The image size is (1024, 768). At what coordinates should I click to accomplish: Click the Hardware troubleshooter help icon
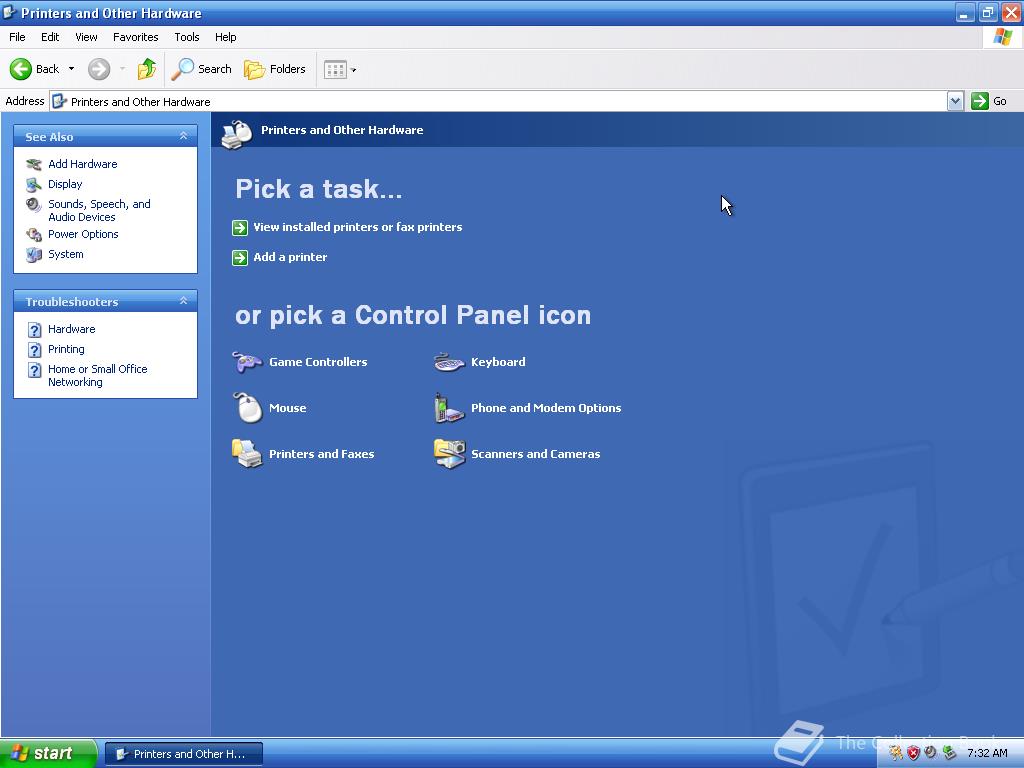(x=35, y=330)
